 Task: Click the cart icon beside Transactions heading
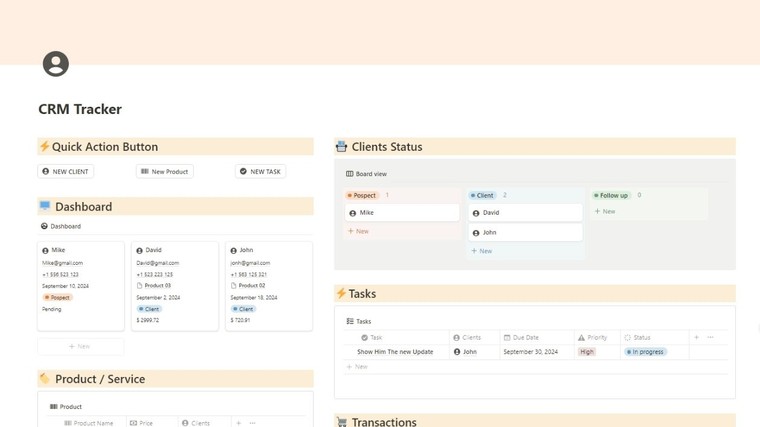pyautogui.click(x=342, y=422)
